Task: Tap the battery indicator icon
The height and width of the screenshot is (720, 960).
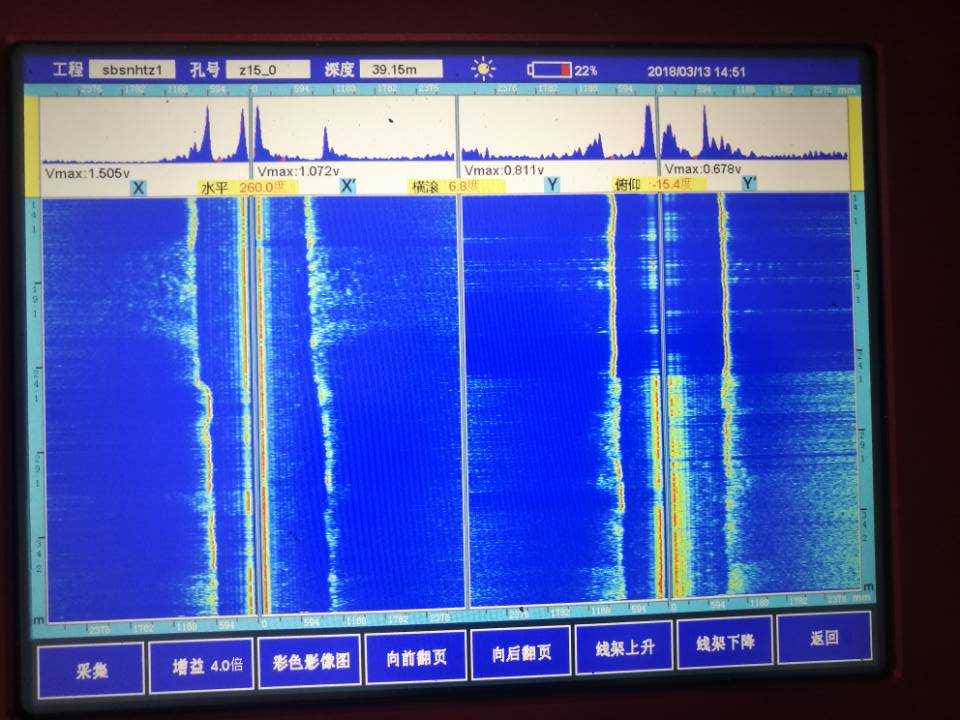Action: coord(550,70)
